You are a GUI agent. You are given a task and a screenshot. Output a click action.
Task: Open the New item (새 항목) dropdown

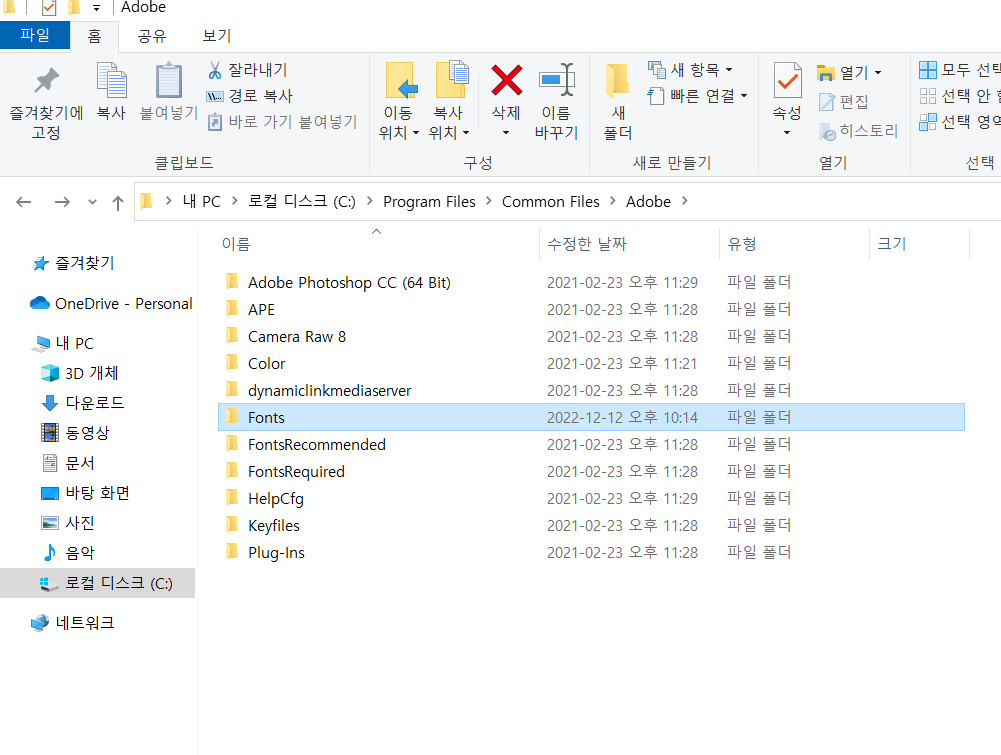(x=690, y=69)
